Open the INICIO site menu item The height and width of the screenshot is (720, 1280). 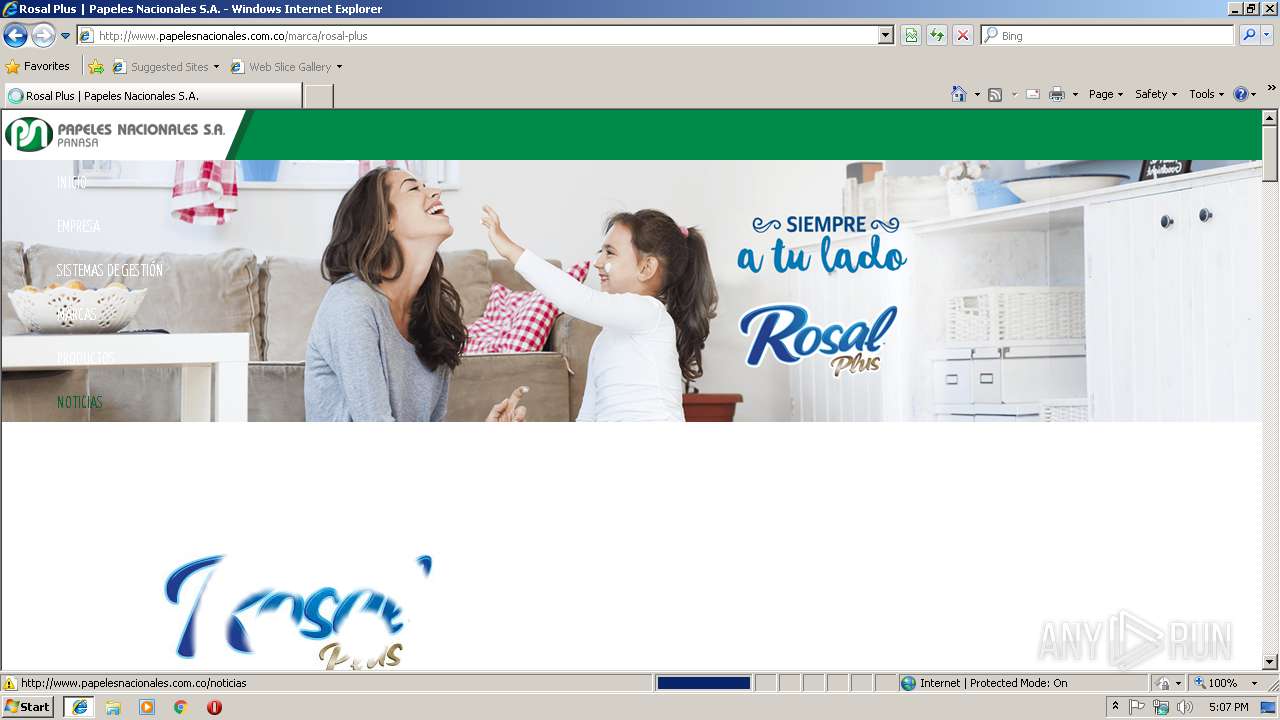[72, 183]
